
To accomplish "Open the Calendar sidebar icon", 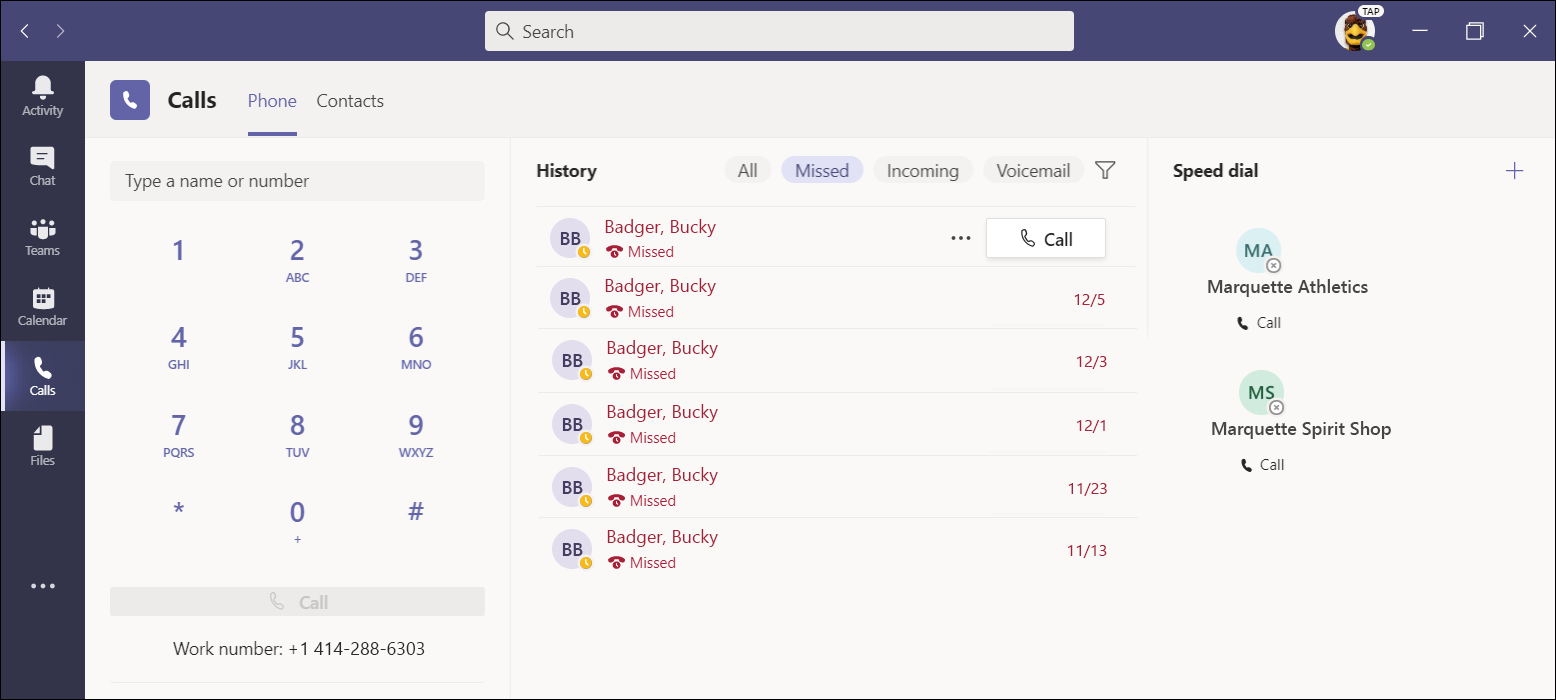I will 42,306.
